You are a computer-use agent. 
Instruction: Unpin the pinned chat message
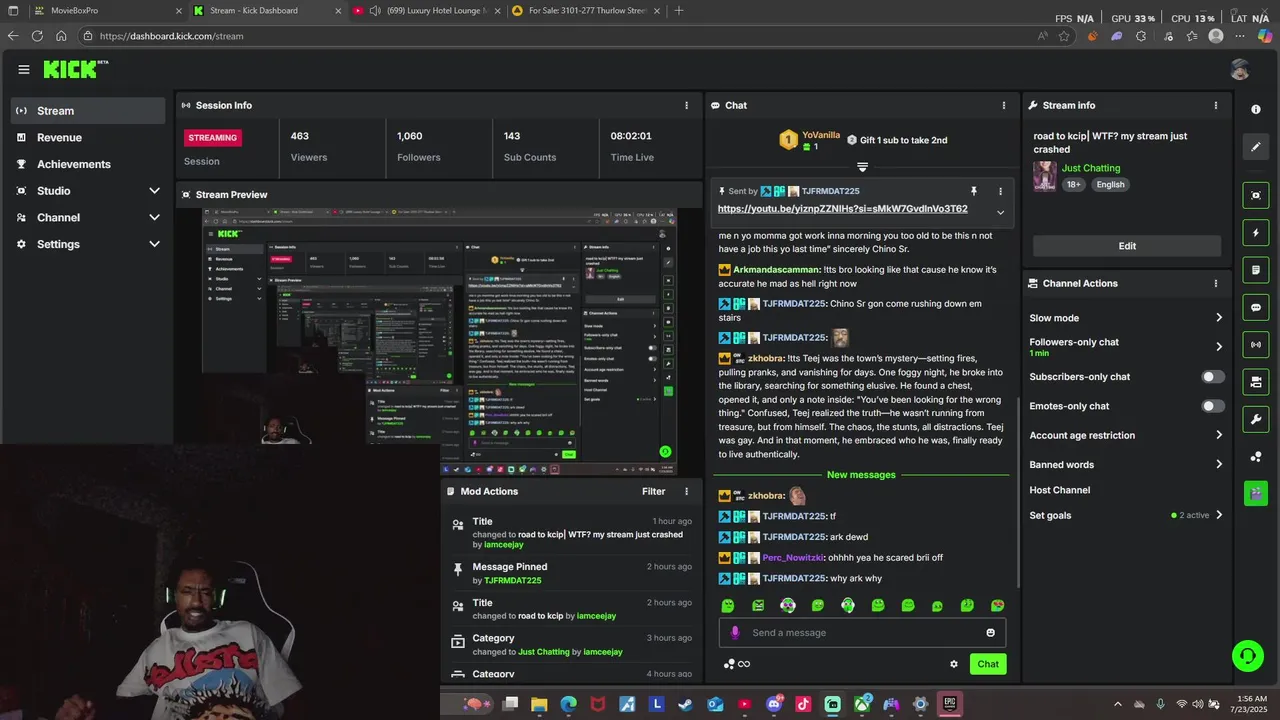point(973,191)
